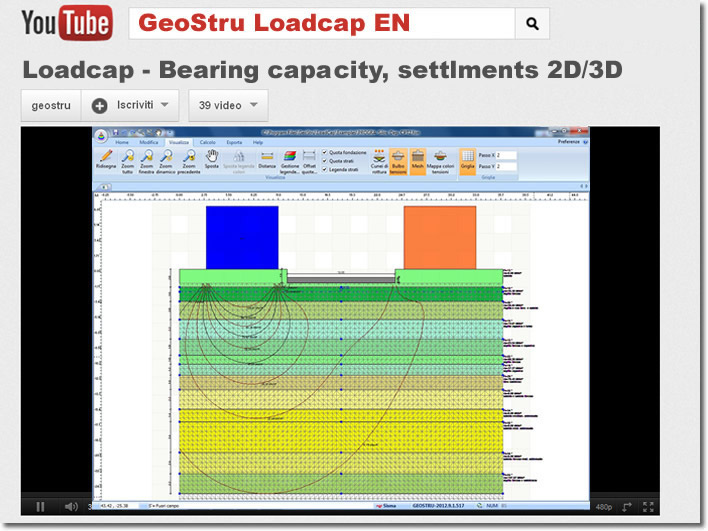708x531 pixels.
Task: Open the Modifica ribbon tab
Action: pos(149,142)
